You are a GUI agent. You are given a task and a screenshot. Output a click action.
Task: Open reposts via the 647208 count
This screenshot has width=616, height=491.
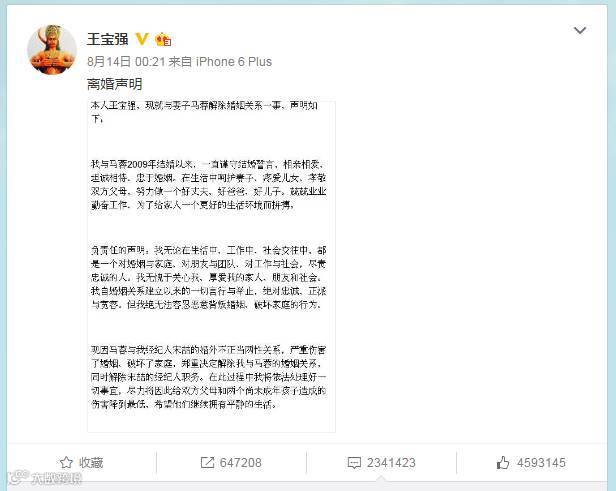(240, 463)
